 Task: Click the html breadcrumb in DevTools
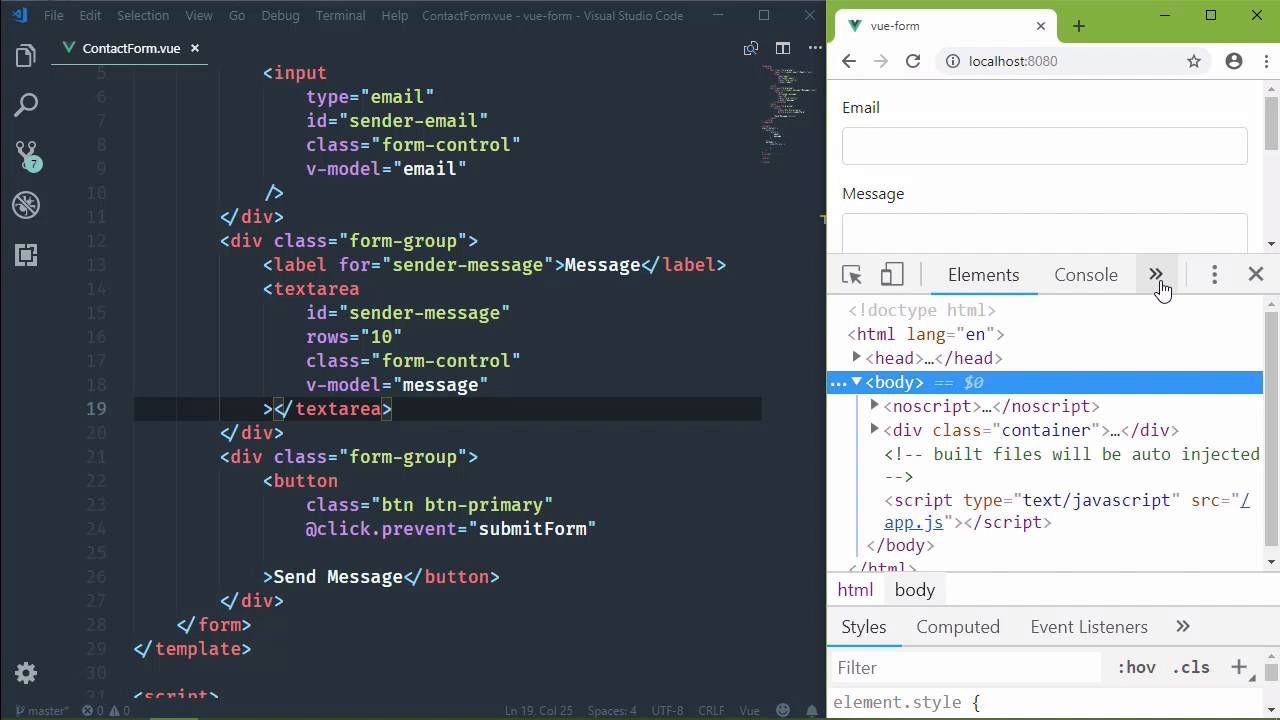[855, 590]
